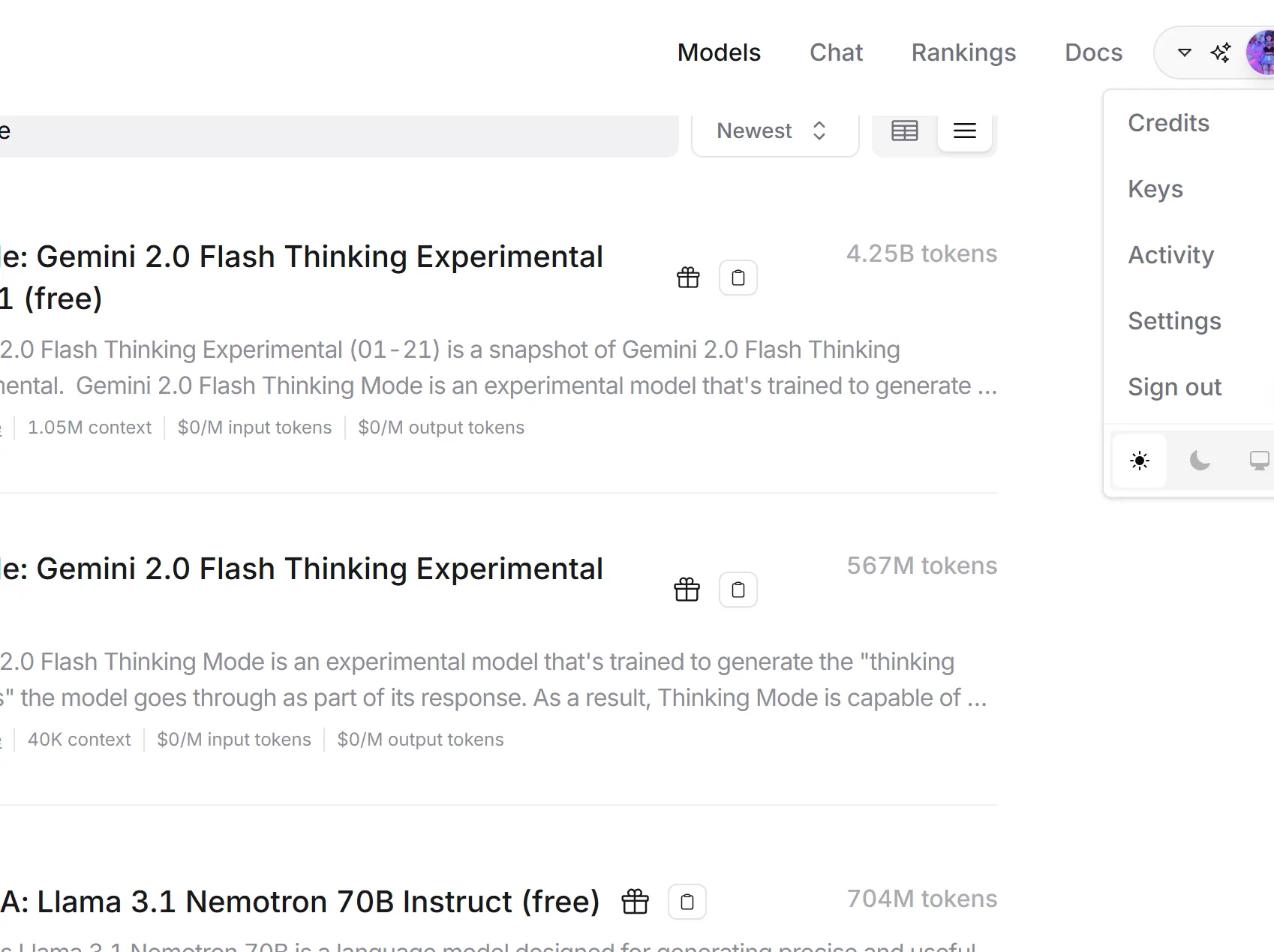Switch to table view layout
Screen dimensions: 1274x952
click(905, 131)
